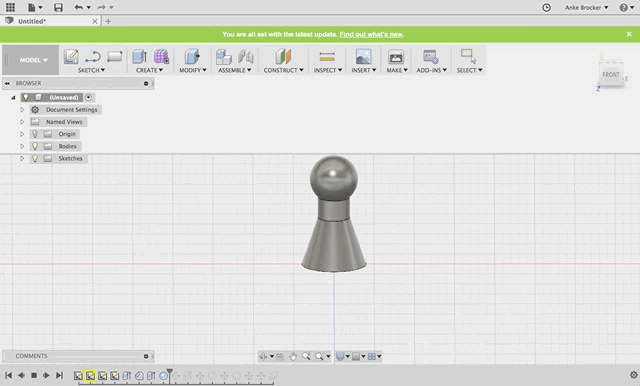Open the MODIFY menu

click(193, 70)
